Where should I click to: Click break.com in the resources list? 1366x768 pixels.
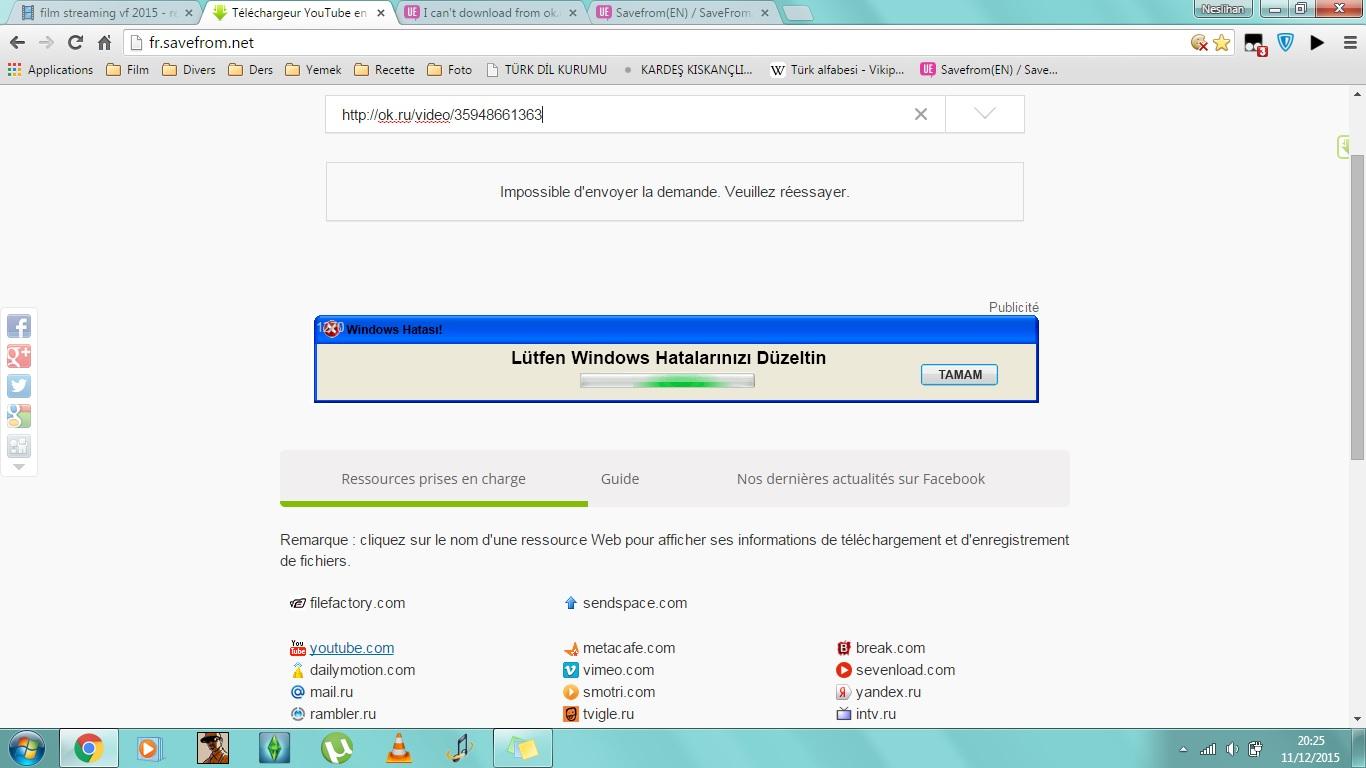tap(890, 648)
